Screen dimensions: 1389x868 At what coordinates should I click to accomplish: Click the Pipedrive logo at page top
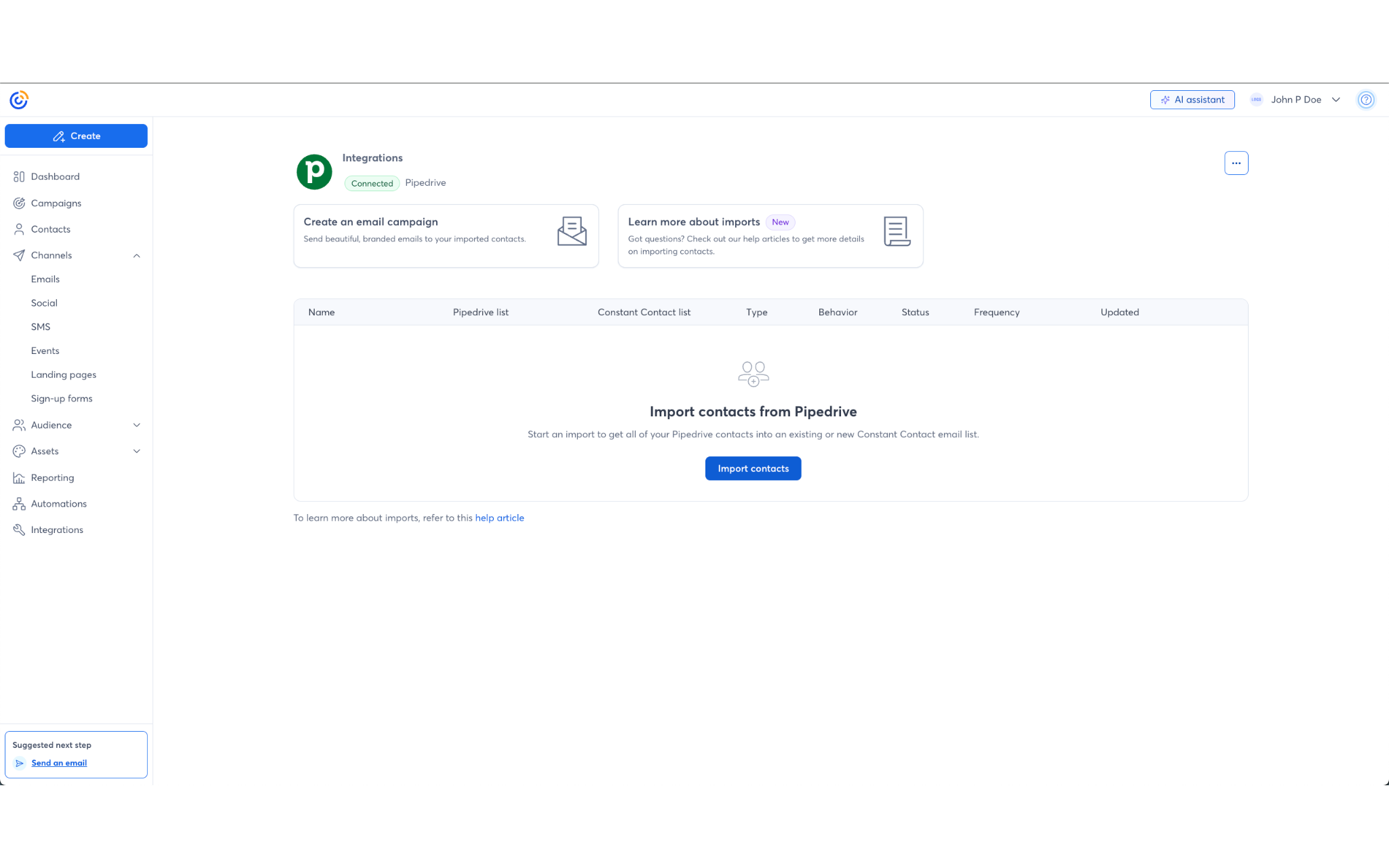click(313, 172)
